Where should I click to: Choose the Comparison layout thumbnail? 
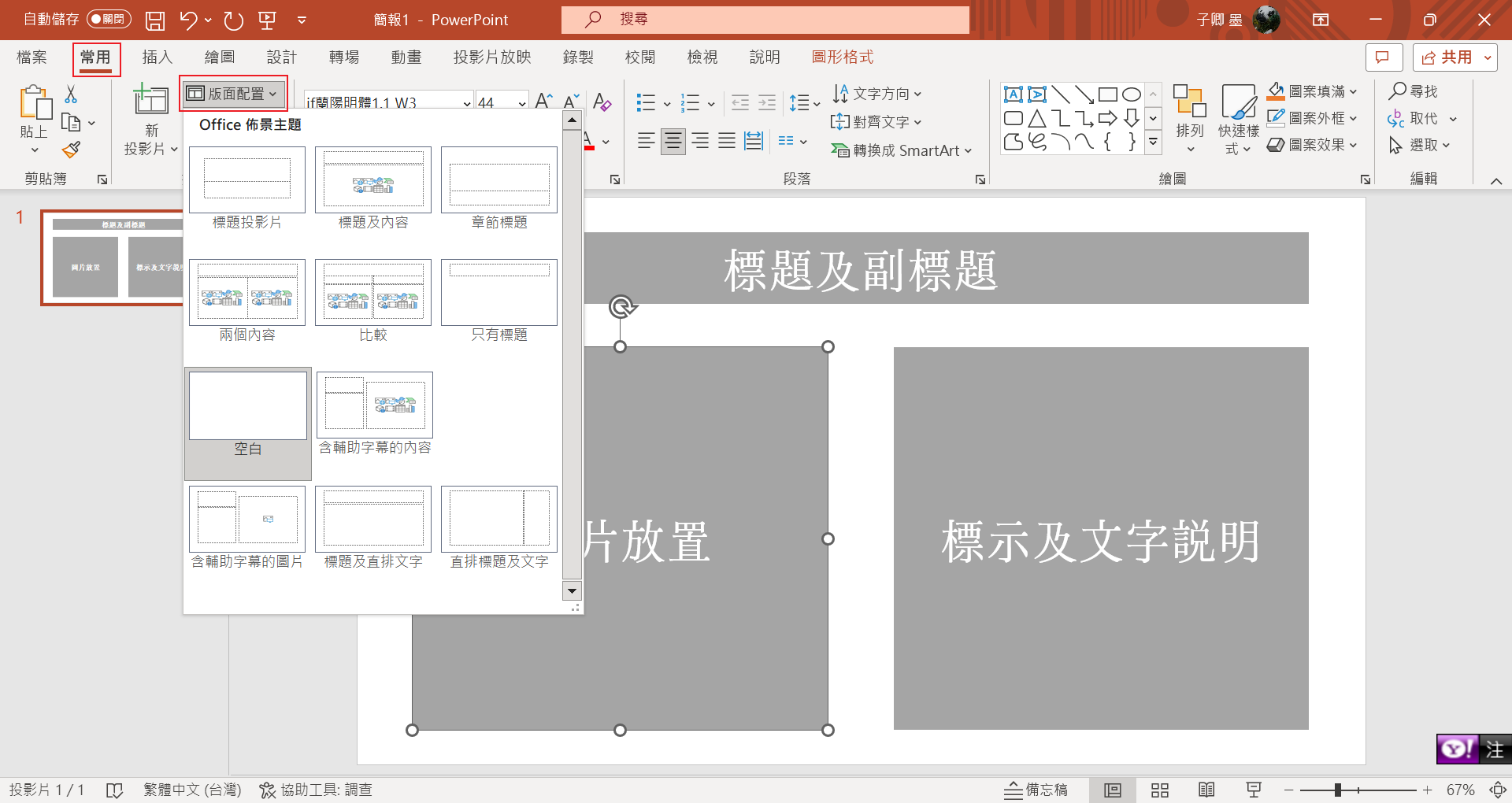tap(373, 293)
